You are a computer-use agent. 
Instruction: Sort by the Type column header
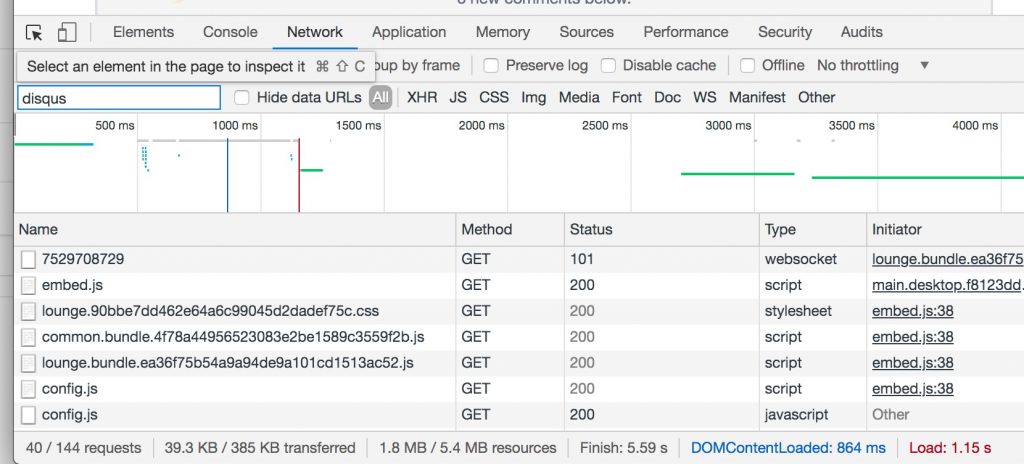pyautogui.click(x=813, y=229)
